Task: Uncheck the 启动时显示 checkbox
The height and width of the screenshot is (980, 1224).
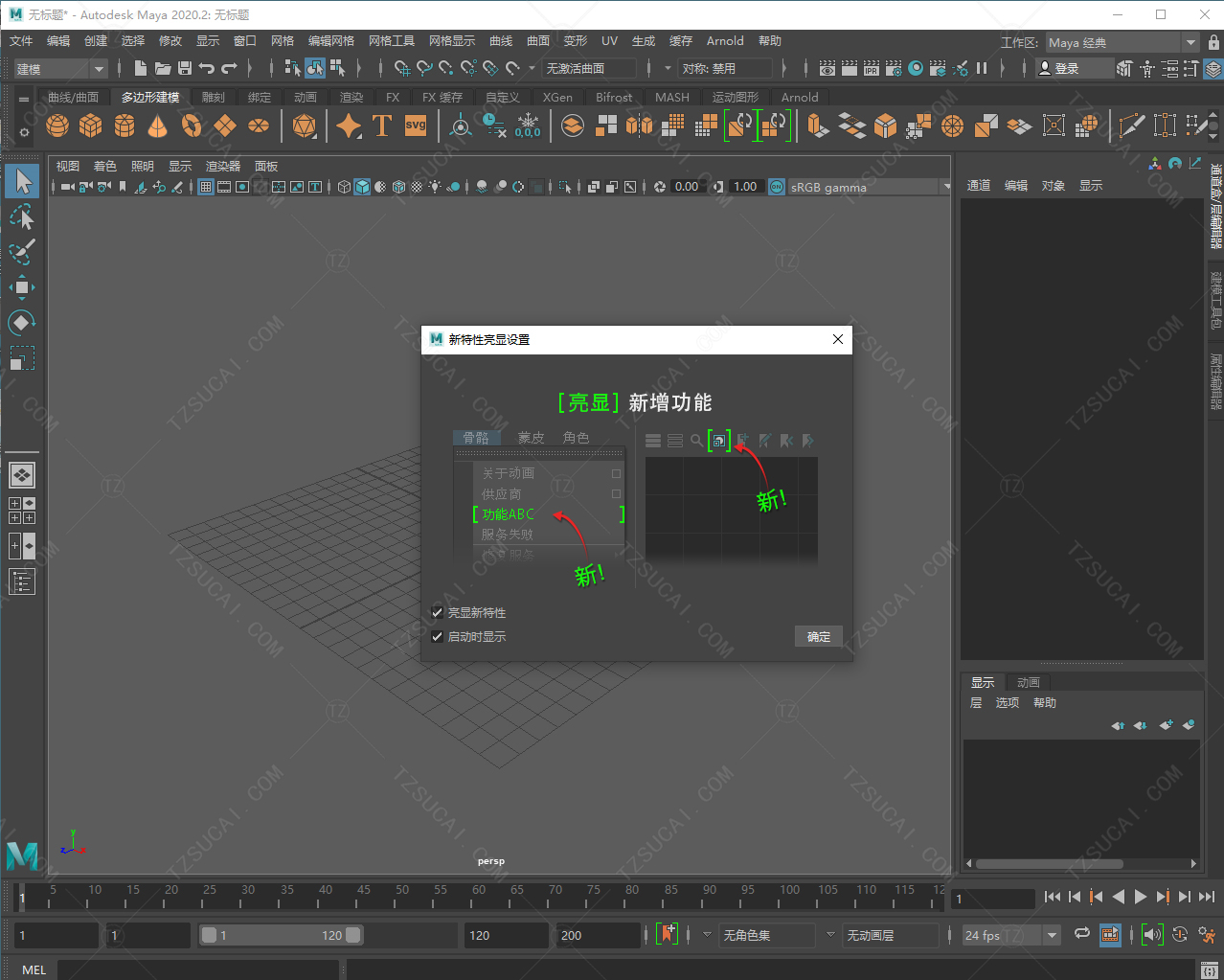Action: point(438,637)
